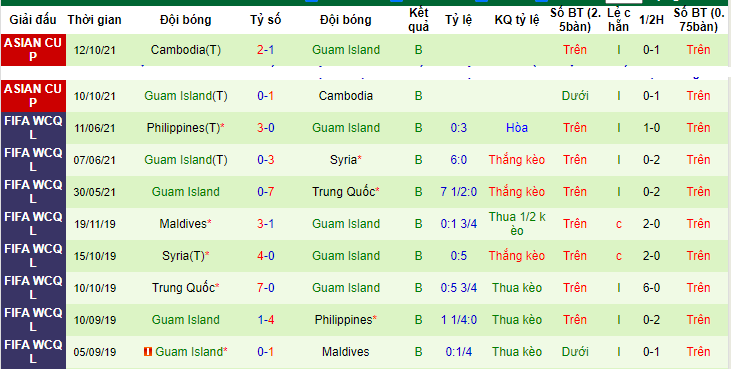Click the Giải đấu column header
Image resolution: width=731 pixels, height=369 pixels.
(x=33, y=20)
